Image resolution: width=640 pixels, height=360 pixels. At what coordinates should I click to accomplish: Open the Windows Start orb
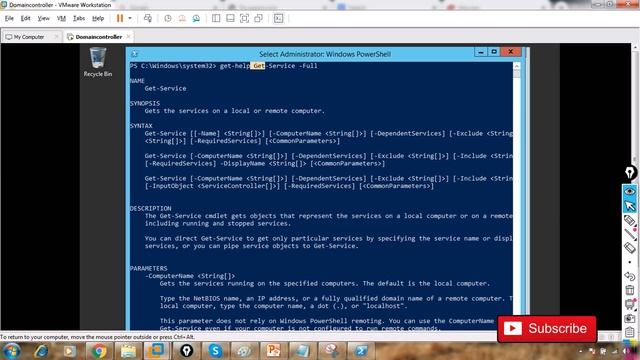point(11,351)
